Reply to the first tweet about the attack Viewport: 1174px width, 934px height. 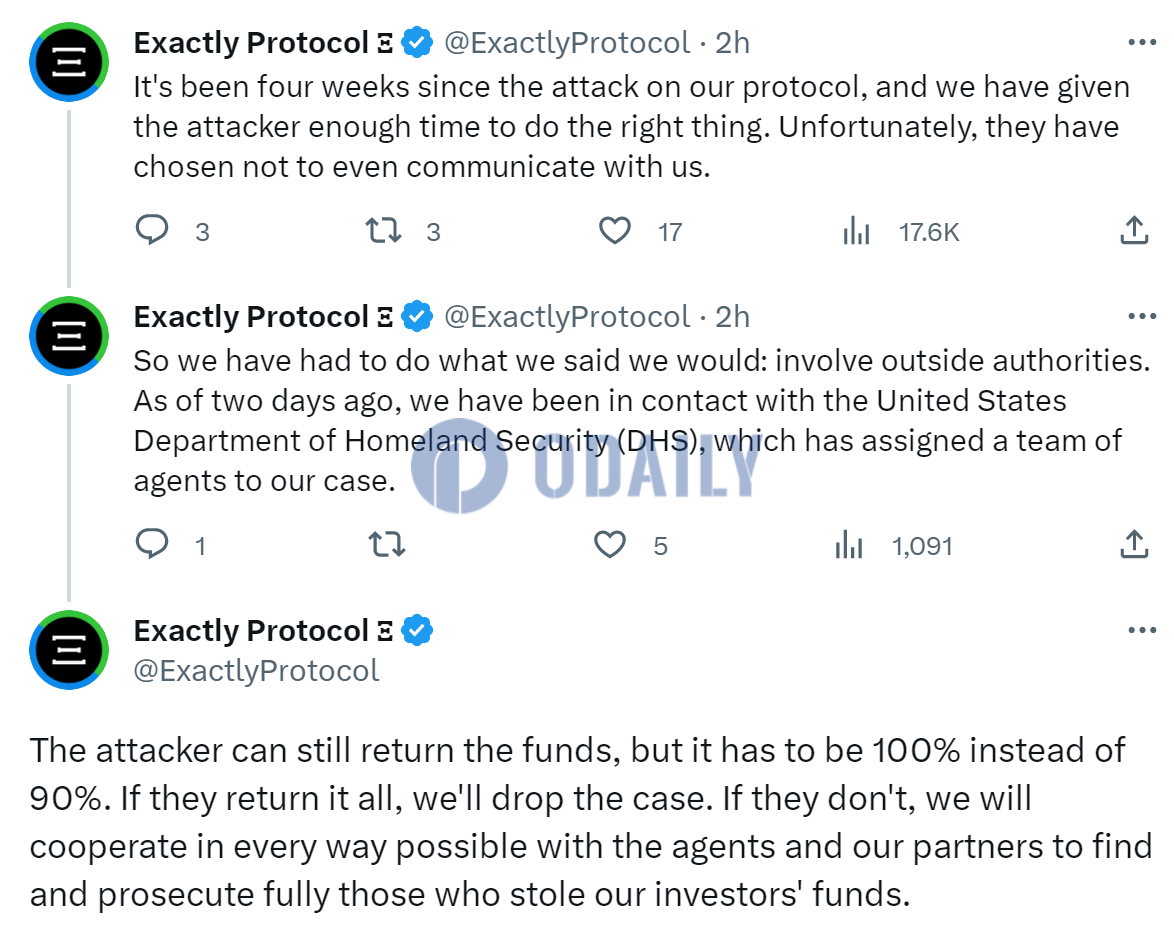[x=152, y=230]
